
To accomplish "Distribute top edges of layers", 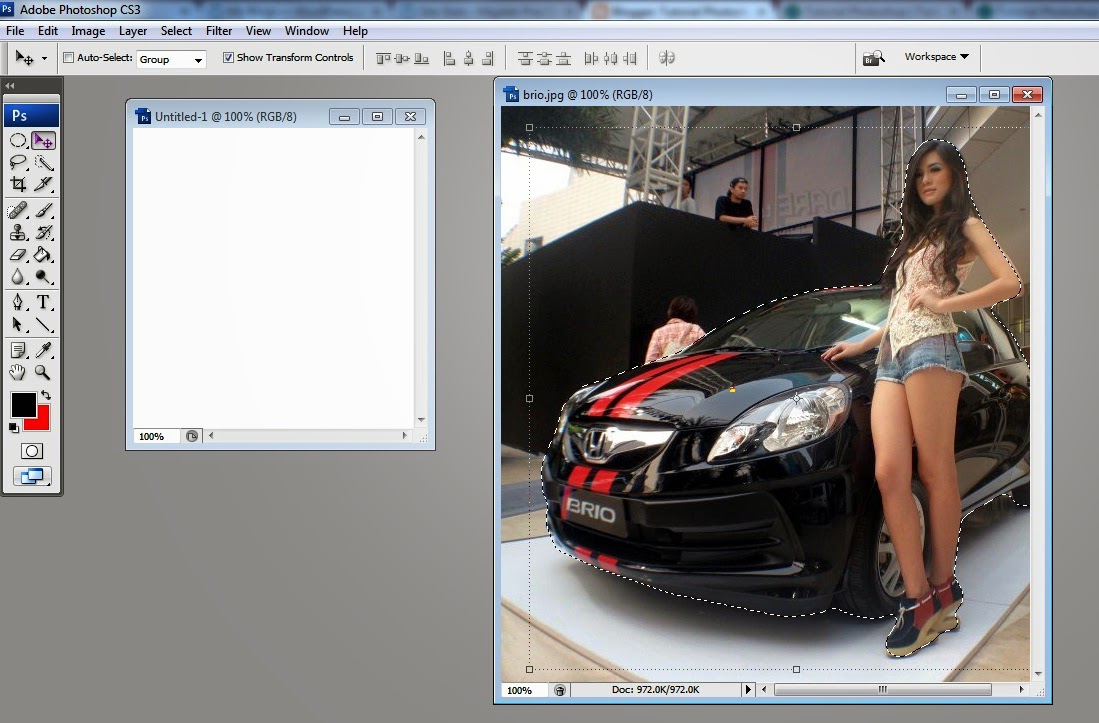I will [525, 58].
